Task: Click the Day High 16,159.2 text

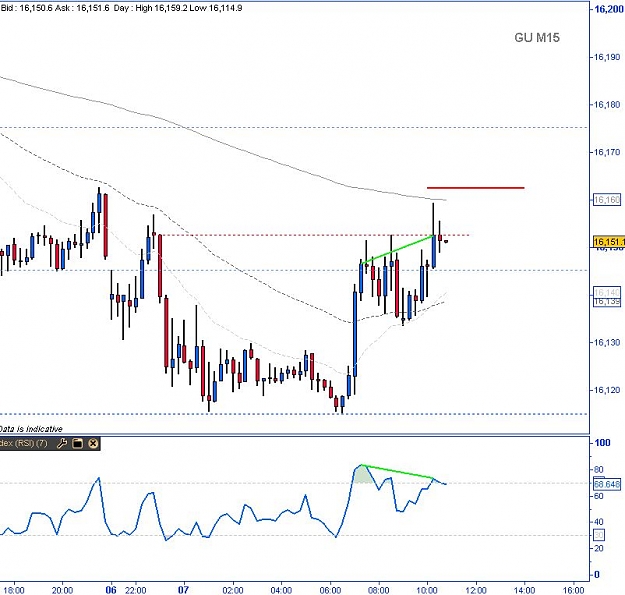Action: click(x=151, y=8)
